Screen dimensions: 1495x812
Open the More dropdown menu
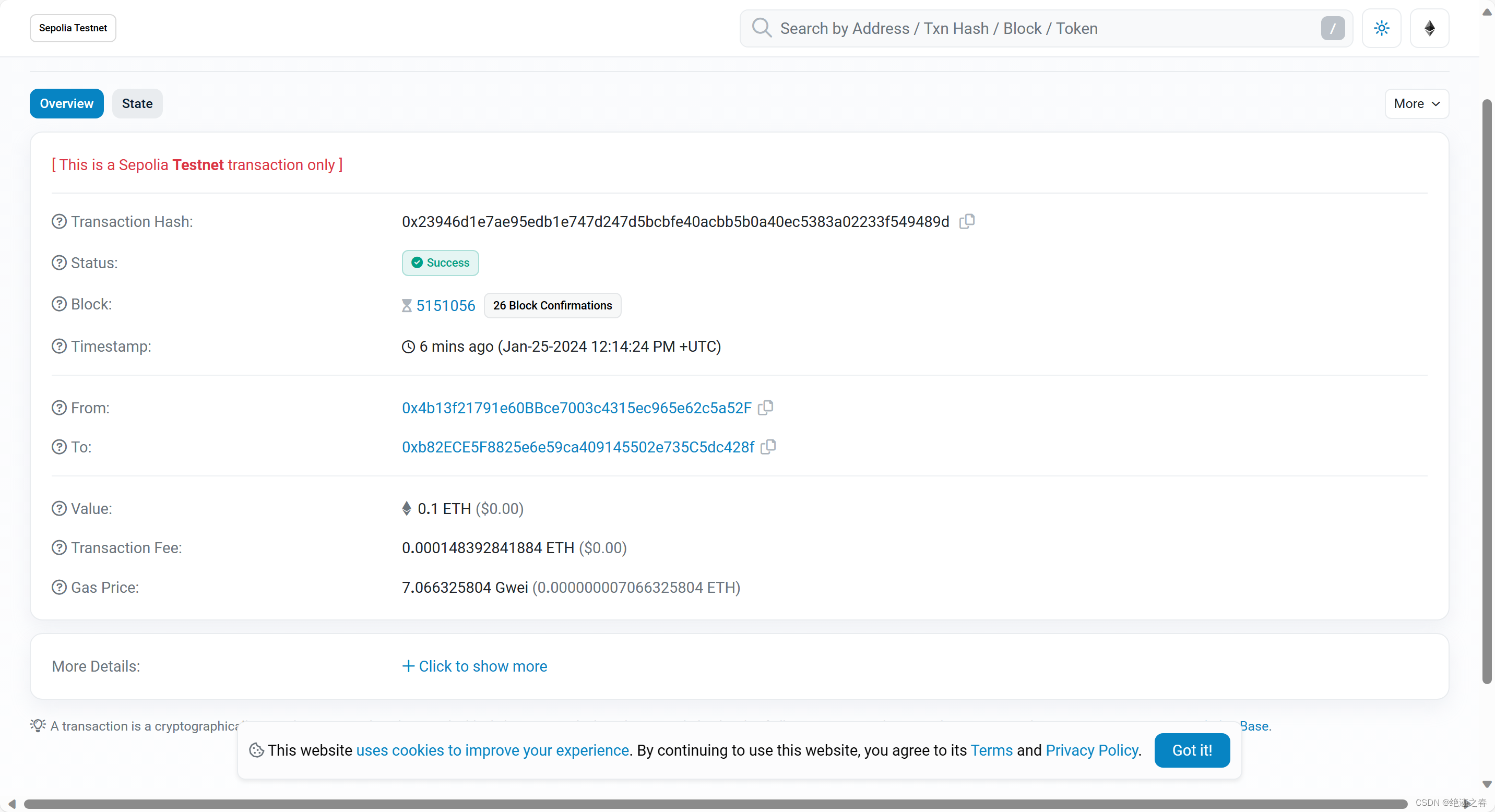[x=1417, y=104]
